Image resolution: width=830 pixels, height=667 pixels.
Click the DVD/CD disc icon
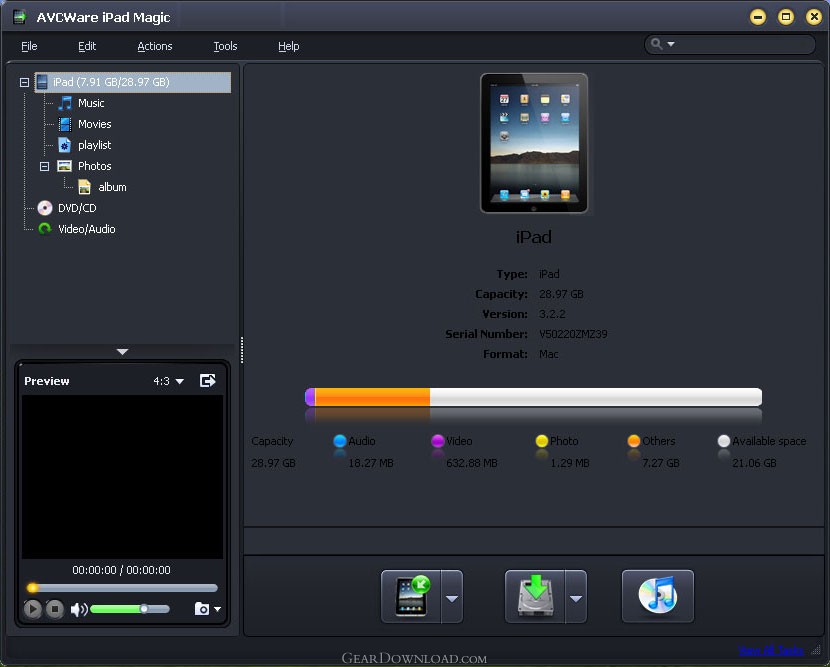[45, 208]
